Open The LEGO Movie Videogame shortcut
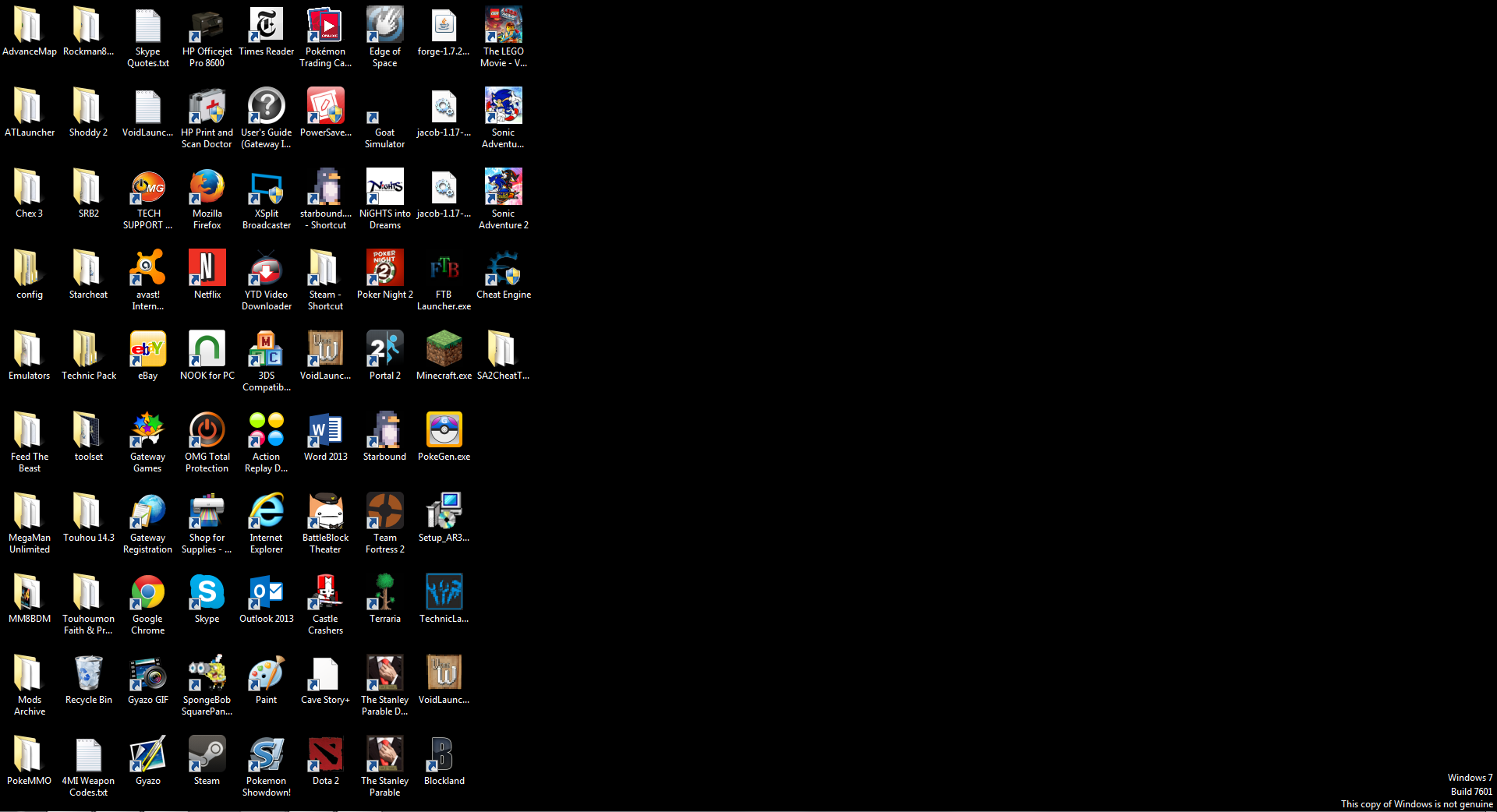The width and height of the screenshot is (1497, 812). (x=504, y=26)
